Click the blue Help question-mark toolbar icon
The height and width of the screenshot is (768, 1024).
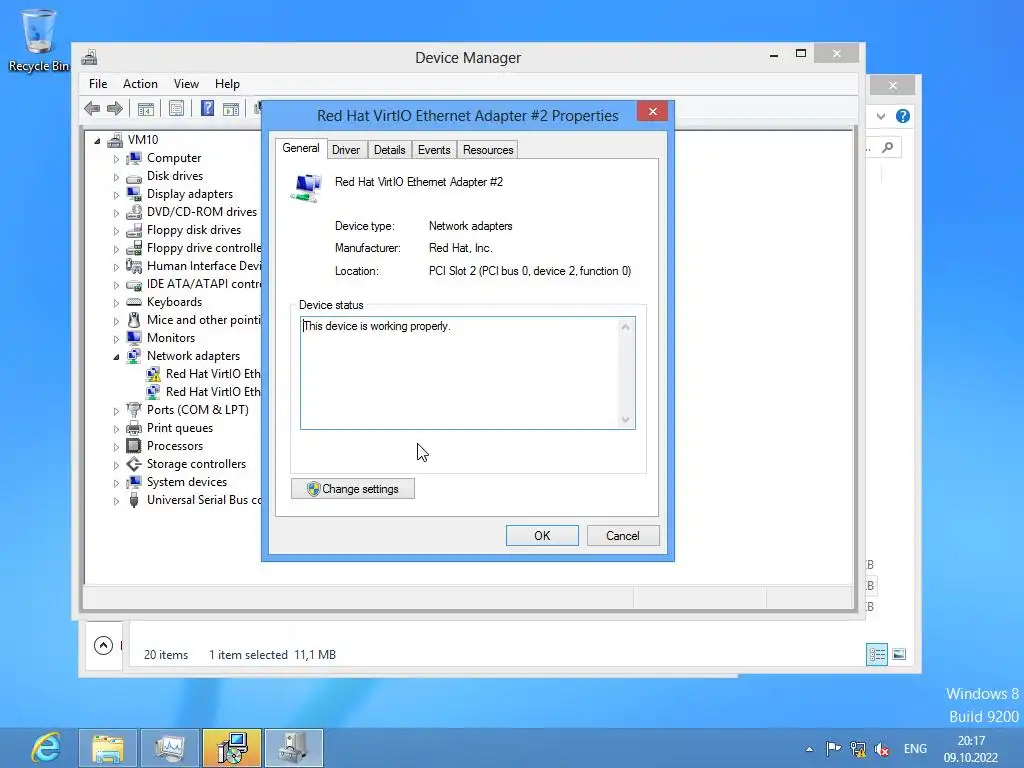(x=207, y=108)
